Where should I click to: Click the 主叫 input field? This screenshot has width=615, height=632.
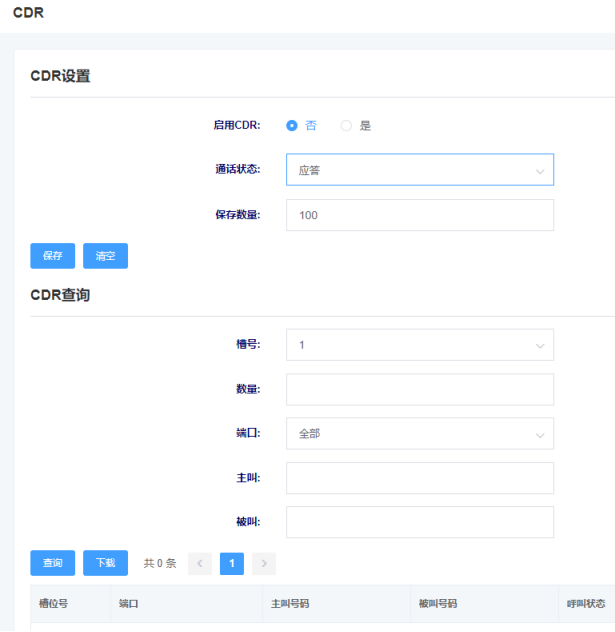[420, 478]
